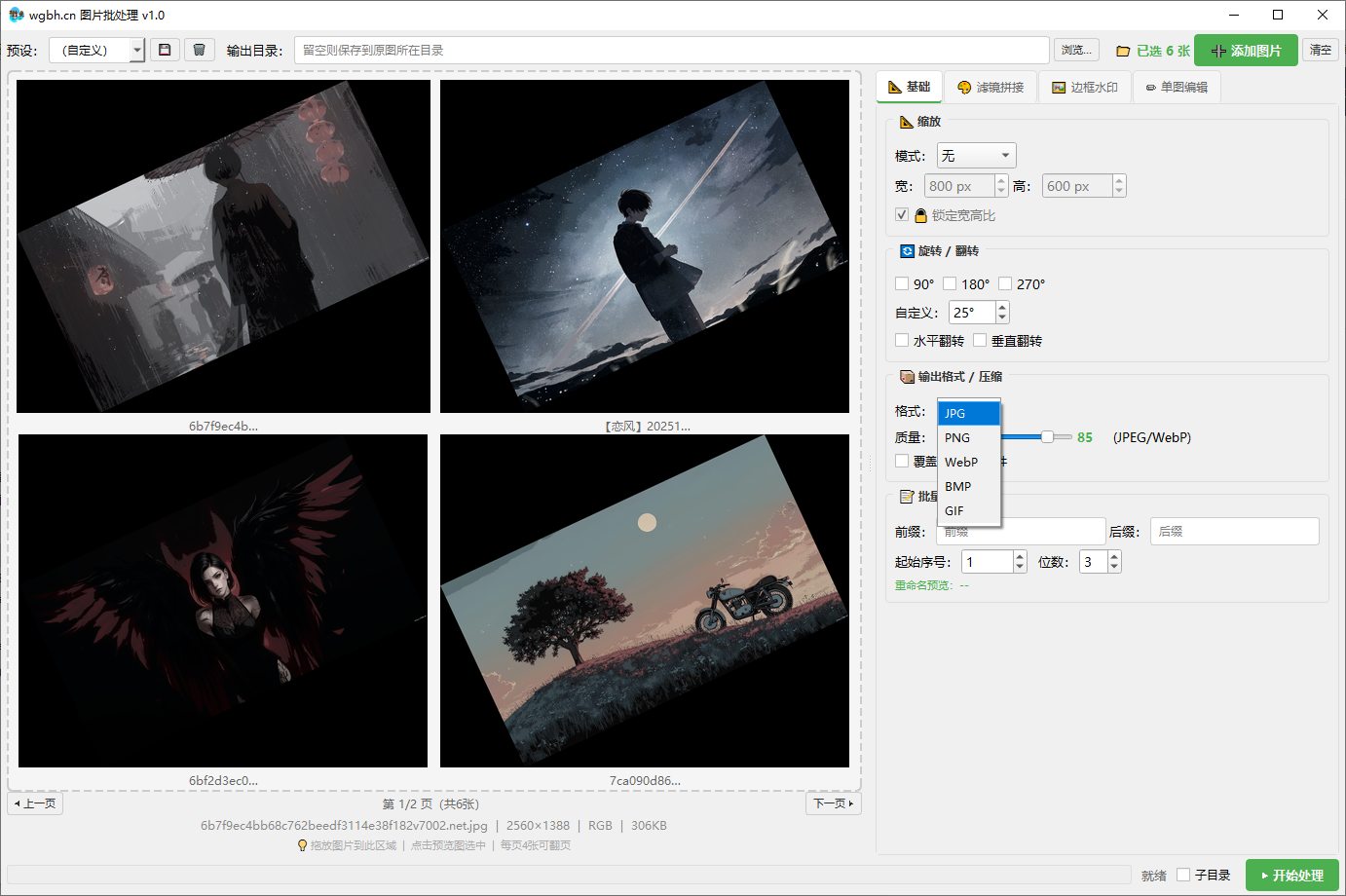
Task: Select PNG in the format list
Action: point(969,437)
